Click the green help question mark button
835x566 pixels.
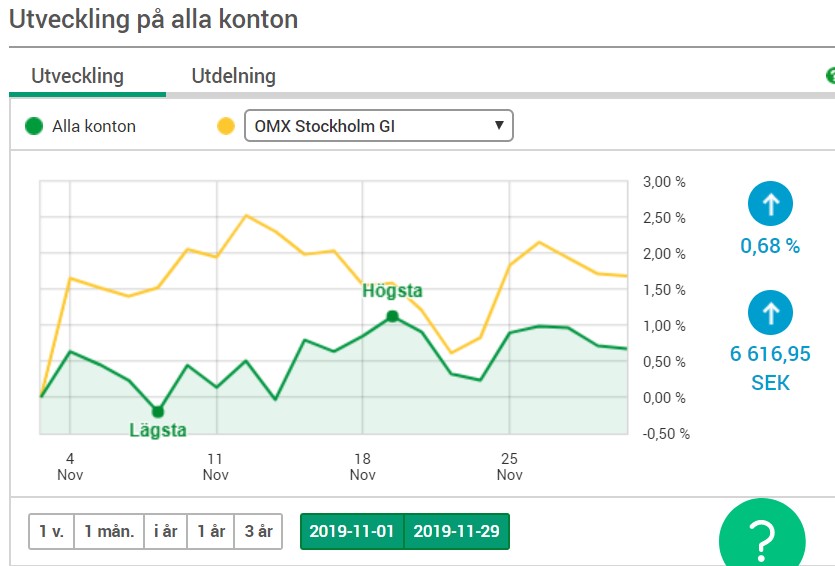coord(762,538)
